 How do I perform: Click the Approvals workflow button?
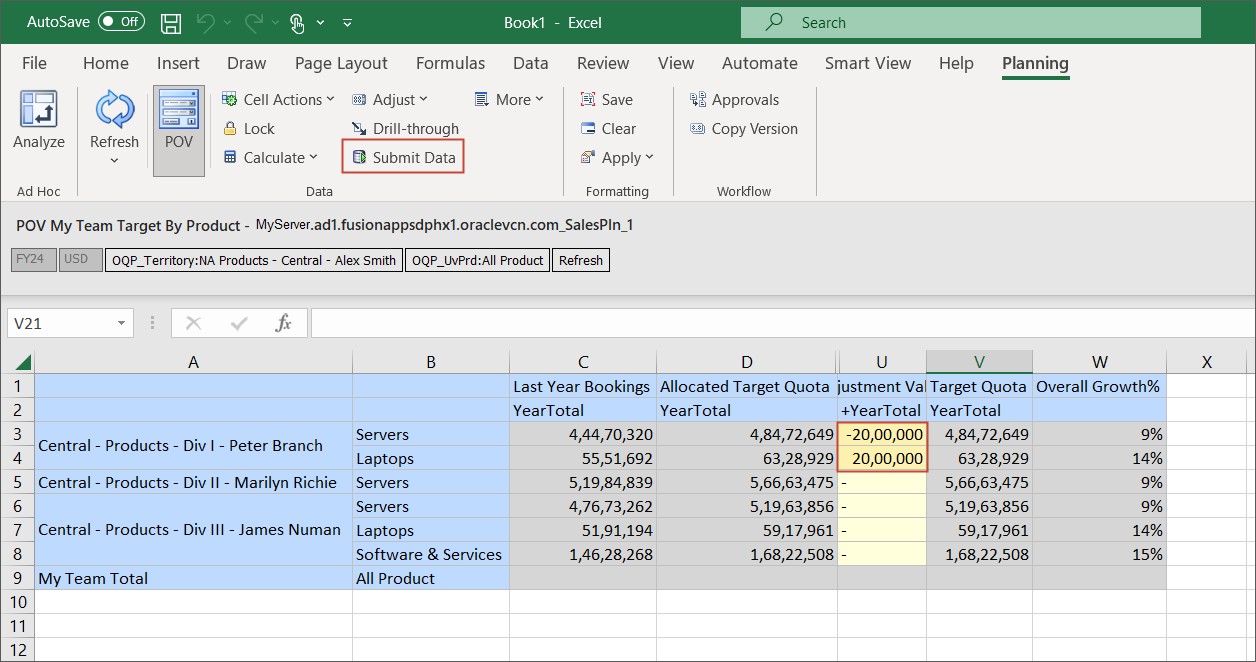pos(734,99)
